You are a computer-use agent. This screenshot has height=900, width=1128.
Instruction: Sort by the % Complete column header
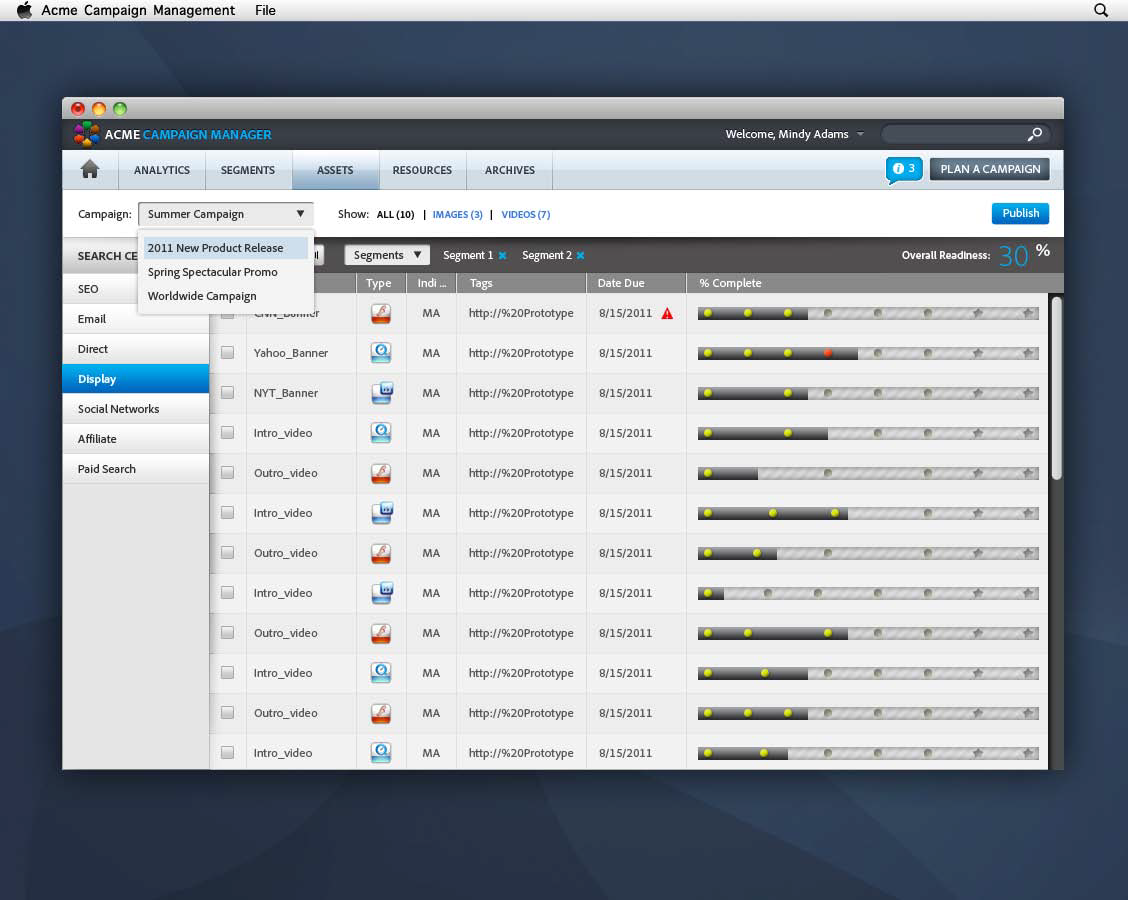(x=867, y=283)
